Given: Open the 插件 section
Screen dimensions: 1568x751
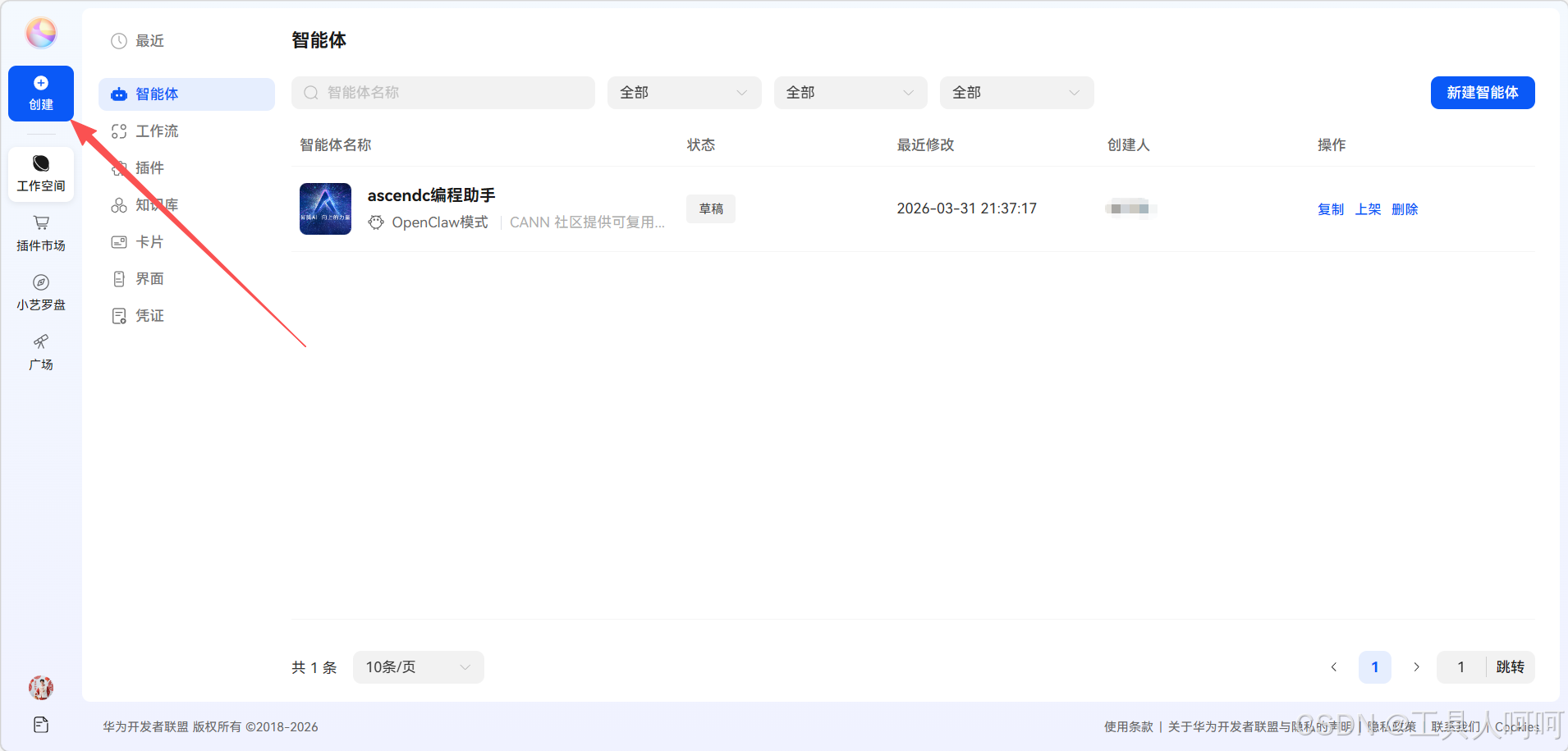Looking at the screenshot, I should (x=150, y=167).
